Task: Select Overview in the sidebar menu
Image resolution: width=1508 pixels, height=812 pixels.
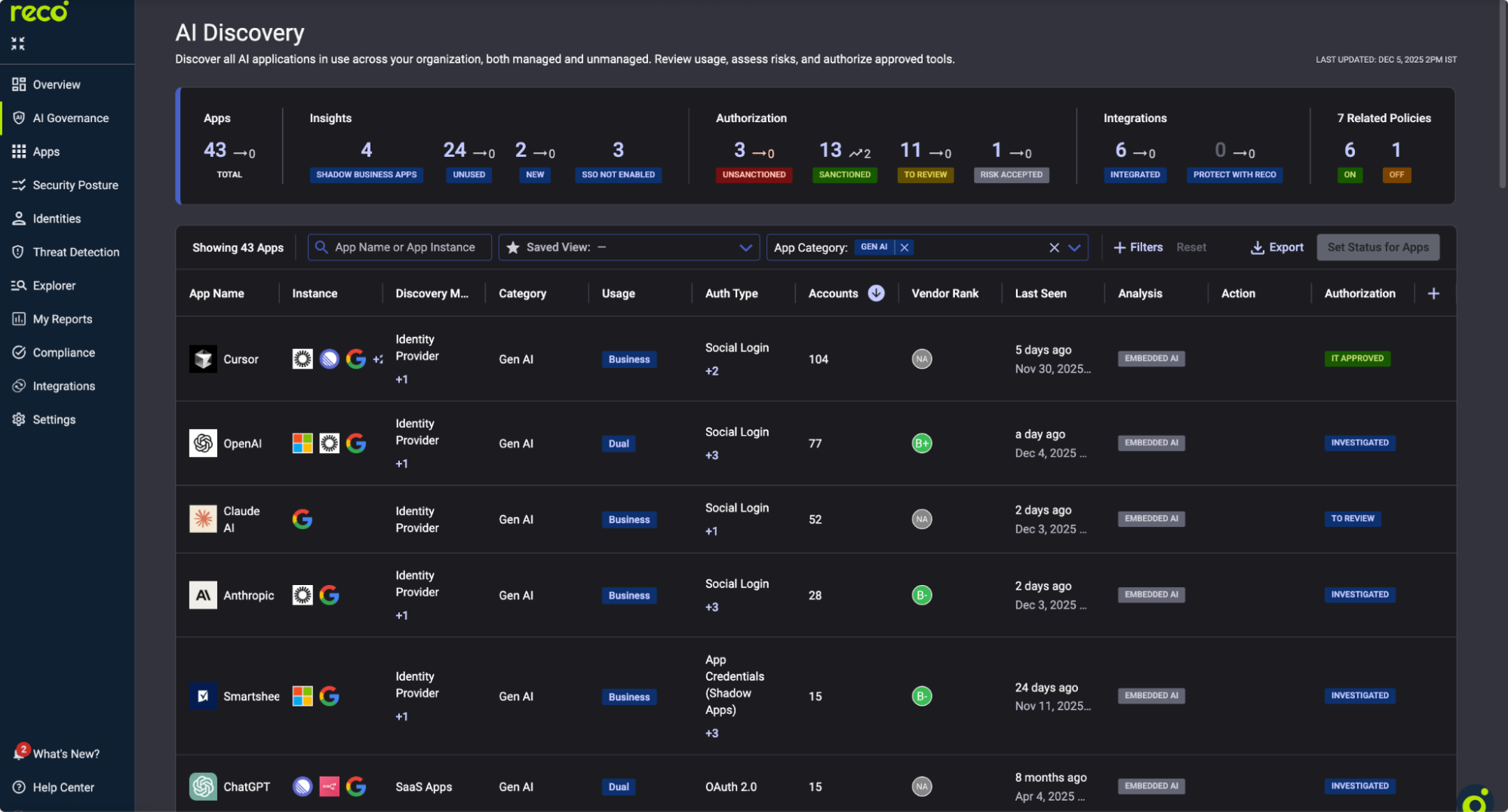Action: coord(58,84)
